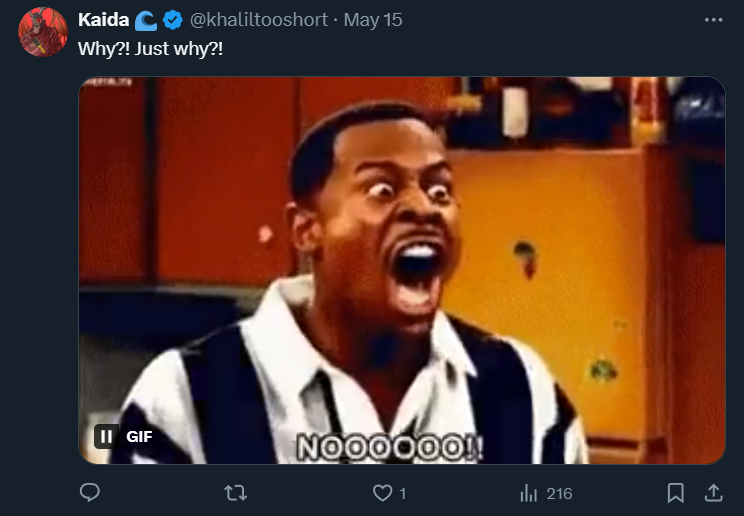Like the tweet with the heart icon
The image size is (744, 516).
click(x=382, y=493)
